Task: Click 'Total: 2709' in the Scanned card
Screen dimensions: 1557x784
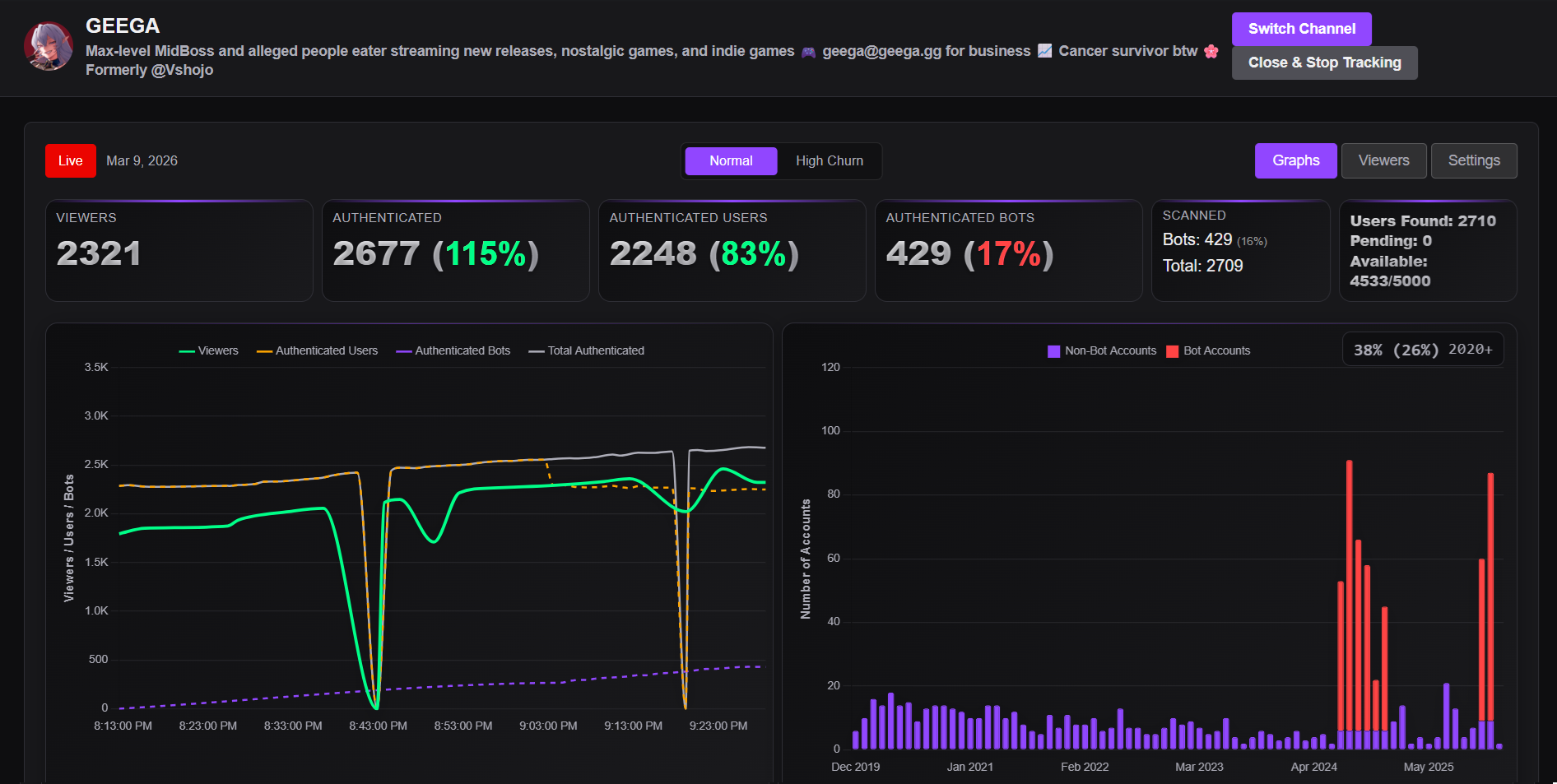Action: [1202, 266]
